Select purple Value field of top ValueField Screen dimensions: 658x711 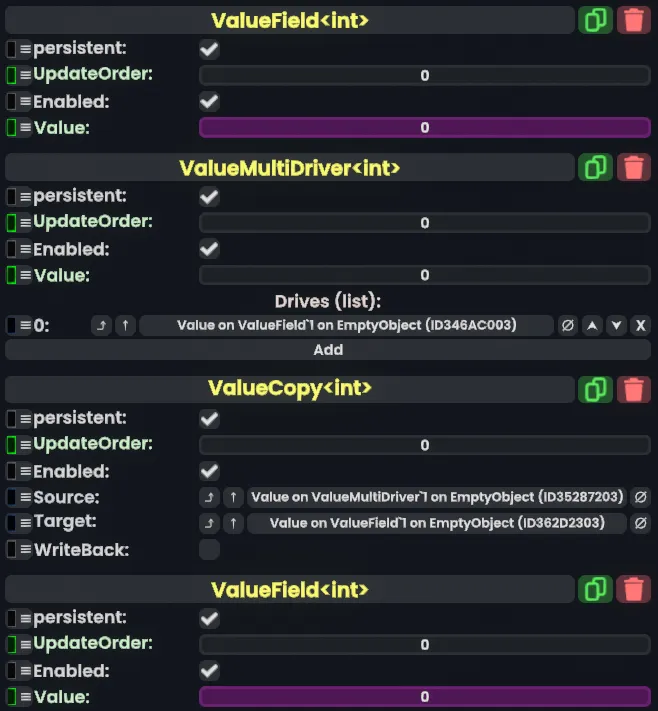click(x=425, y=127)
